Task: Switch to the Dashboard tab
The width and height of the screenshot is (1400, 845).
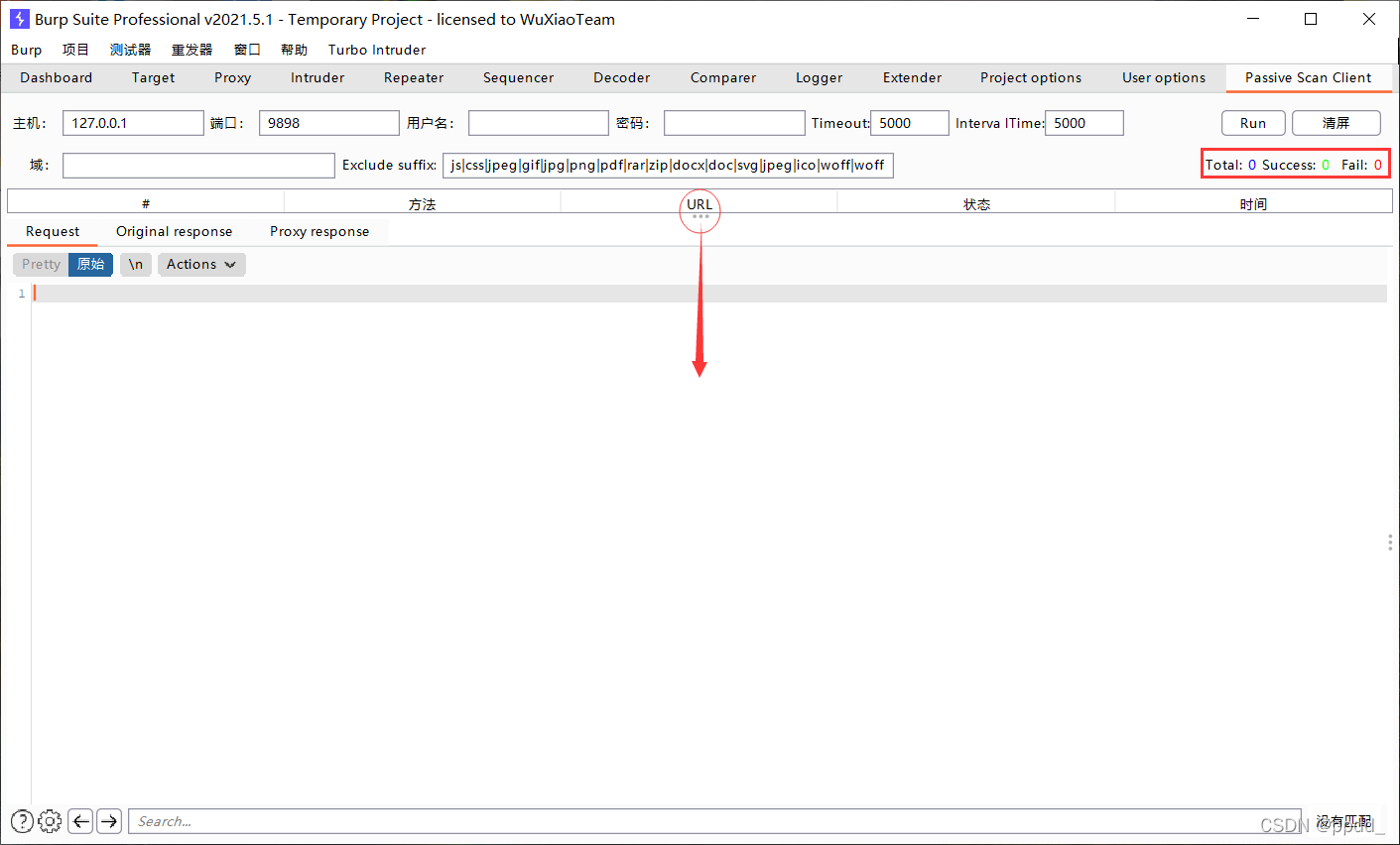Action: click(57, 77)
